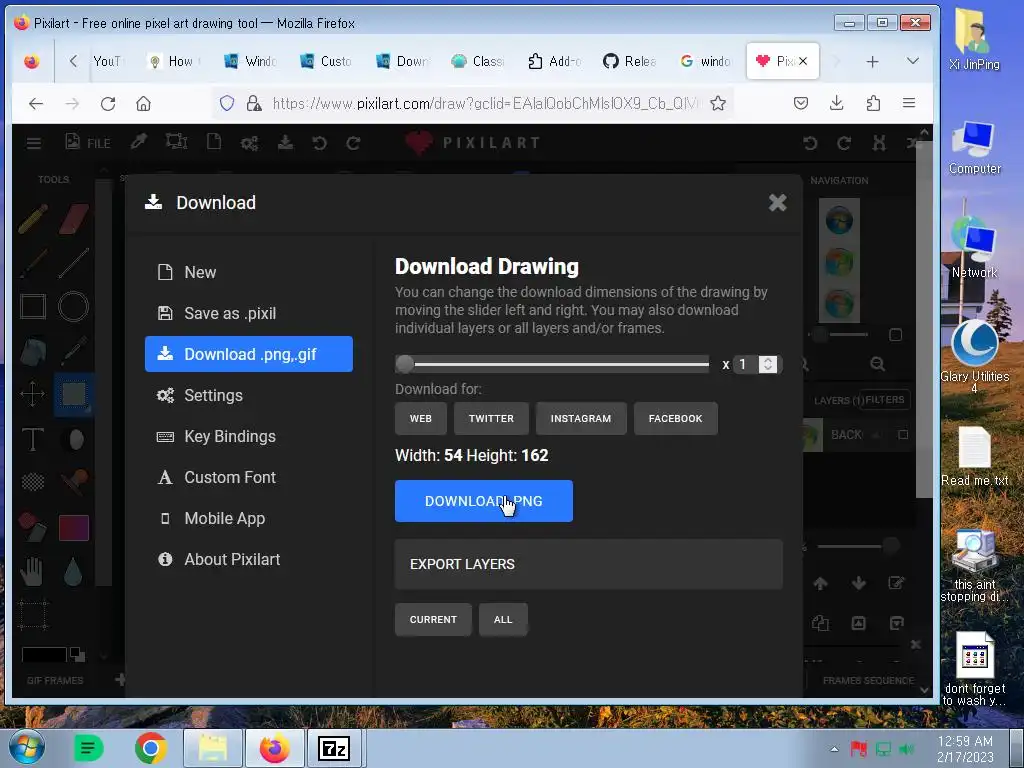Close the Pixilart tab
Viewport: 1024px width, 768px height.
[803, 61]
